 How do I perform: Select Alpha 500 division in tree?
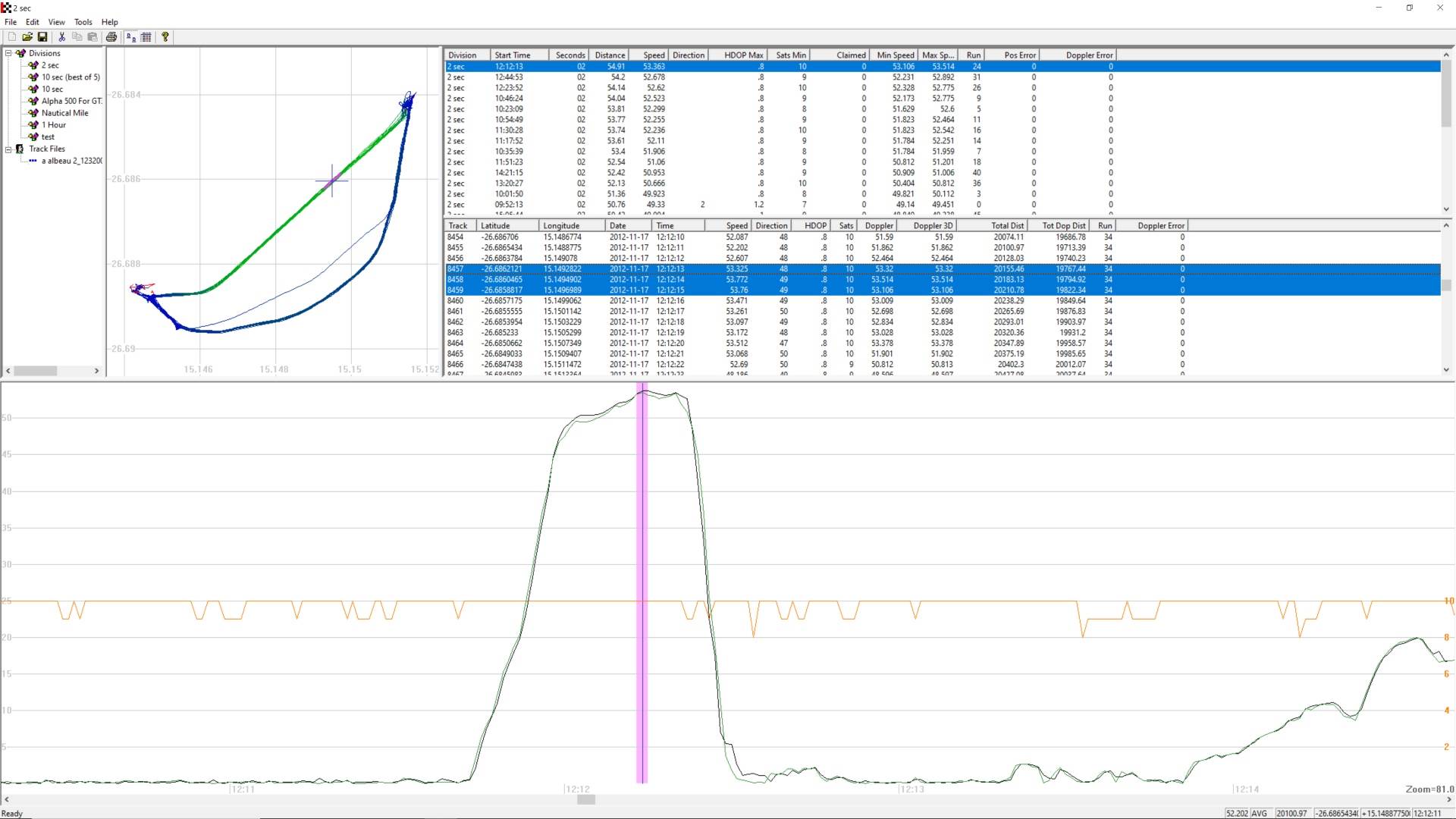pyautogui.click(x=71, y=101)
